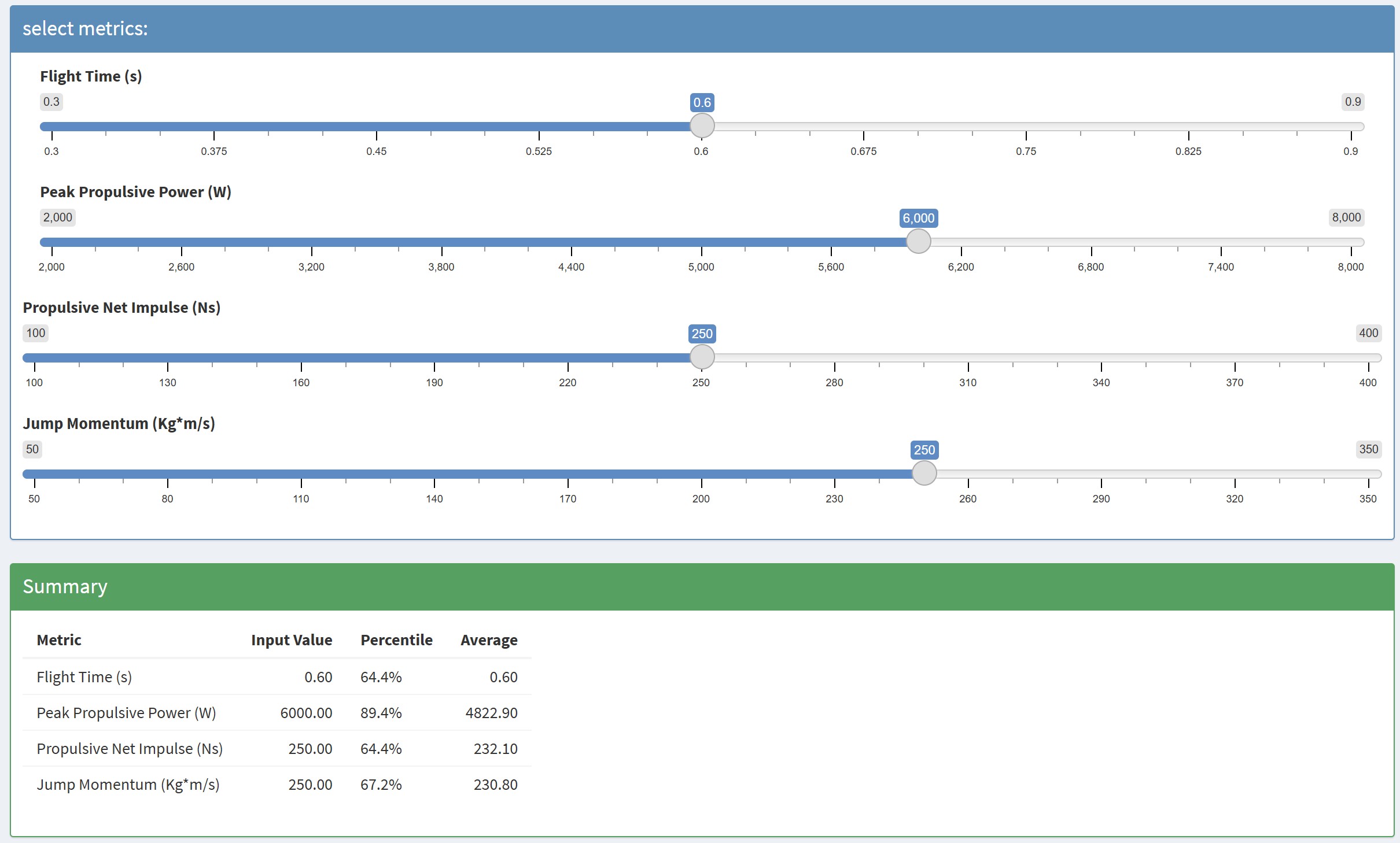Click the Jump Momentum (Kg*m/s) table row label
This screenshot has height=843, width=1400.
point(128,785)
